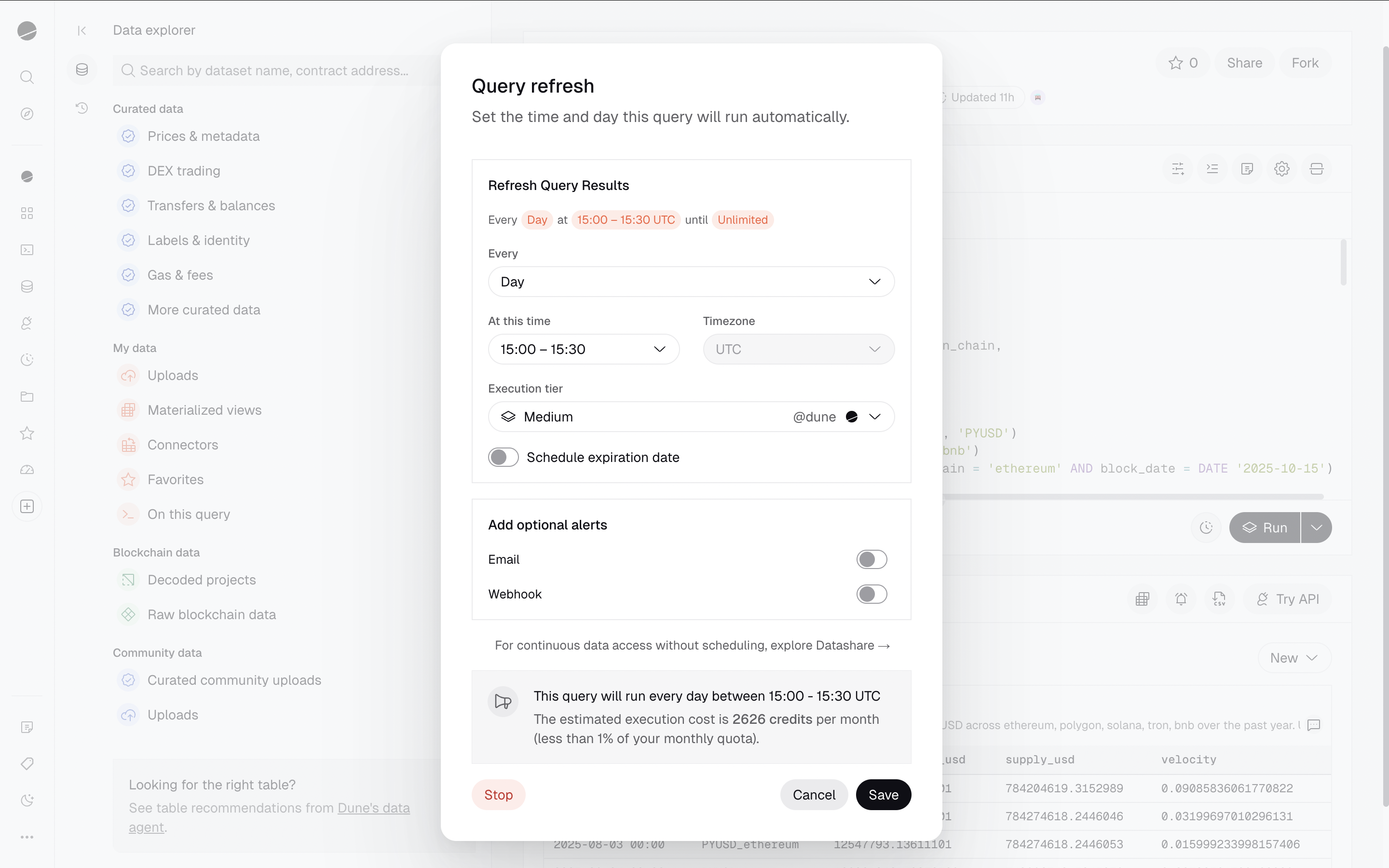Image resolution: width=1389 pixels, height=868 pixels.
Task: Click the search icon in left sidebar
Action: click(x=27, y=77)
